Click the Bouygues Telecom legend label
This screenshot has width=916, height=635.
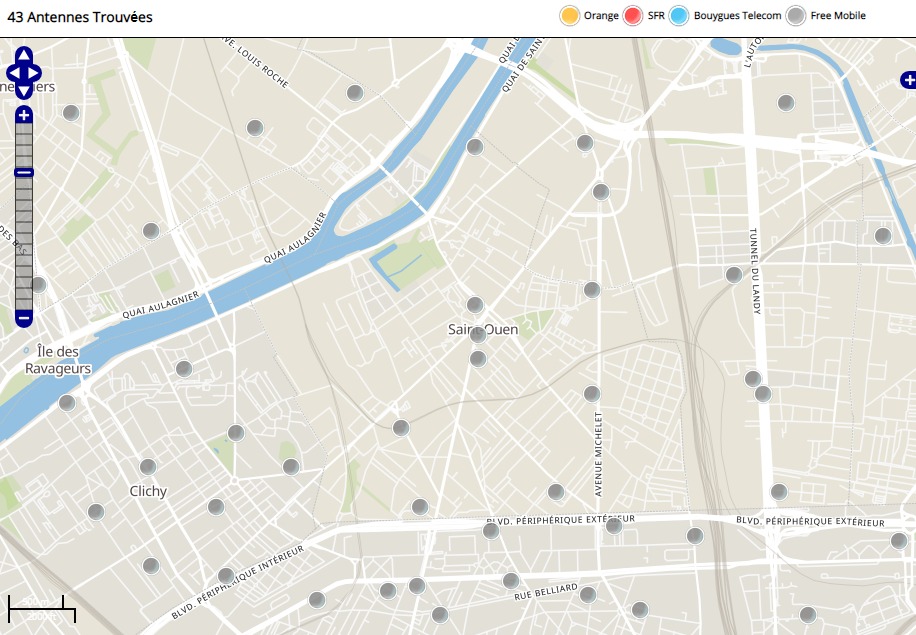737,15
